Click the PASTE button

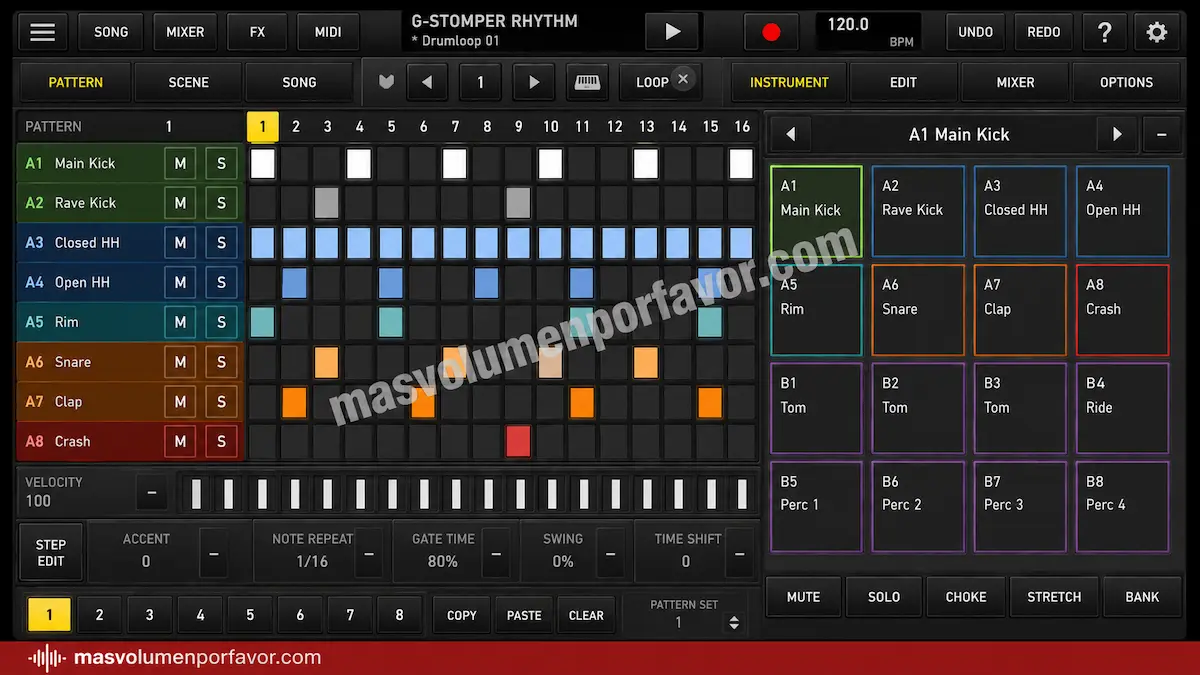click(x=524, y=615)
